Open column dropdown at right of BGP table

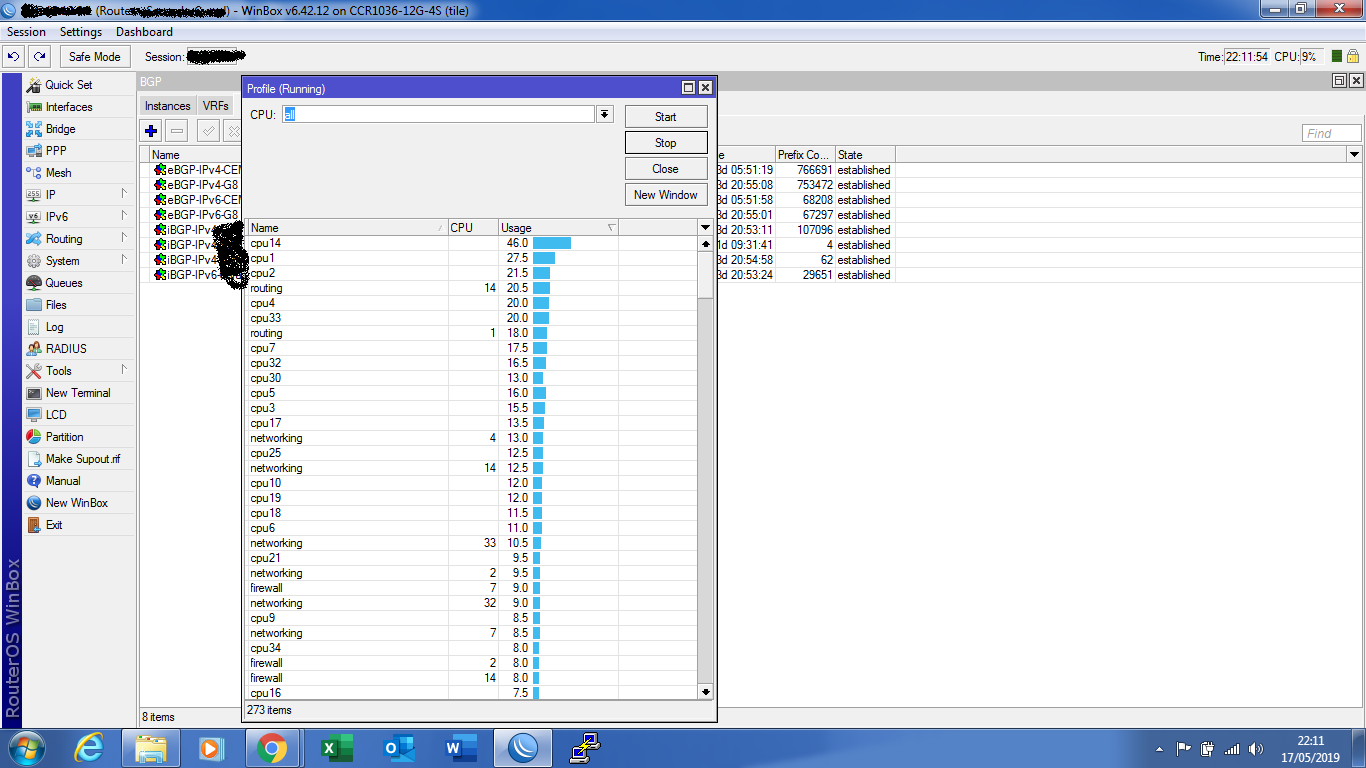(1354, 155)
